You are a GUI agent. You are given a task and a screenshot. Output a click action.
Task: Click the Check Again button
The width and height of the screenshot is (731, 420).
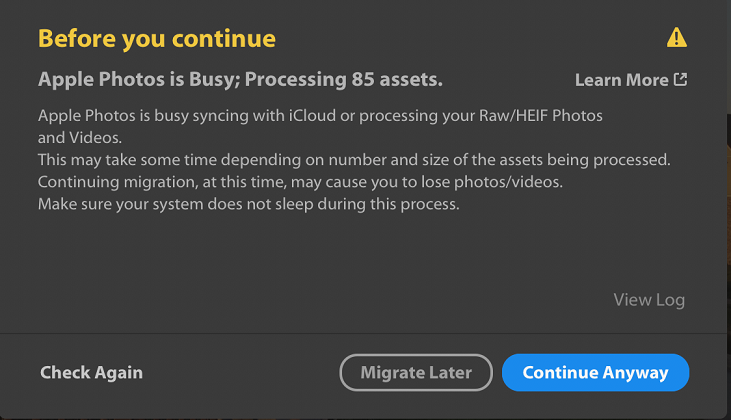91,372
